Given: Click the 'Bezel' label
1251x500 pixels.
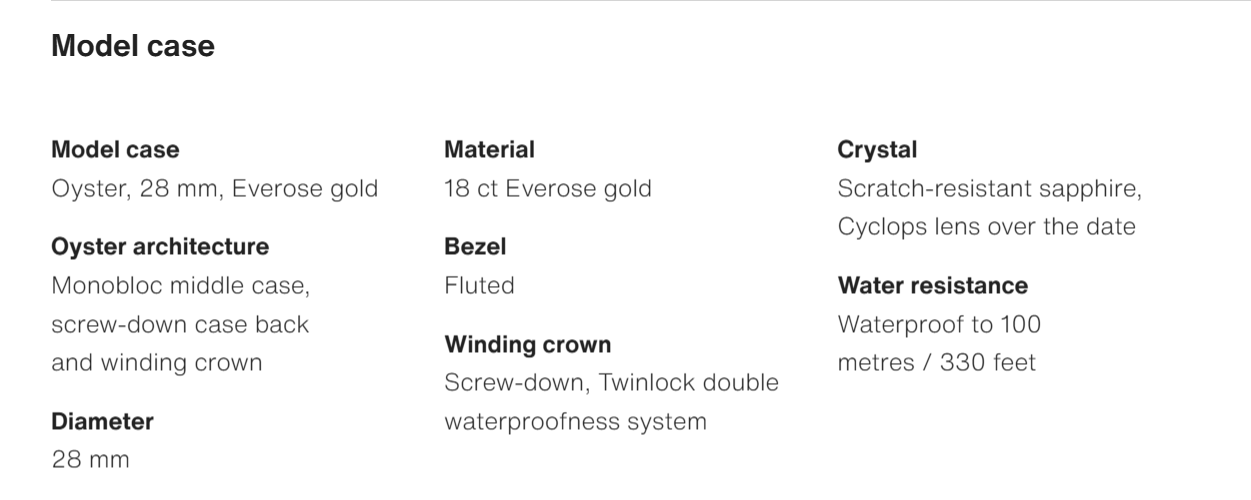Looking at the screenshot, I should coord(475,246).
